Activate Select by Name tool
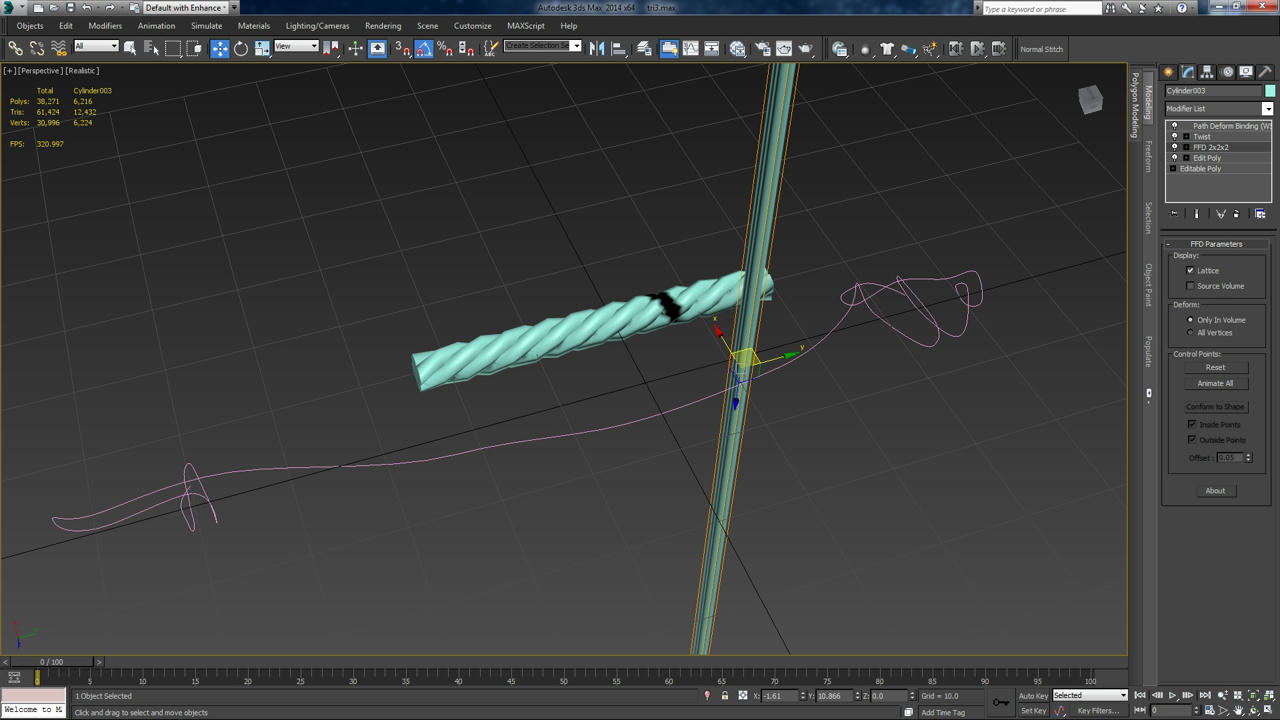Viewport: 1280px width, 720px height. (x=151, y=48)
